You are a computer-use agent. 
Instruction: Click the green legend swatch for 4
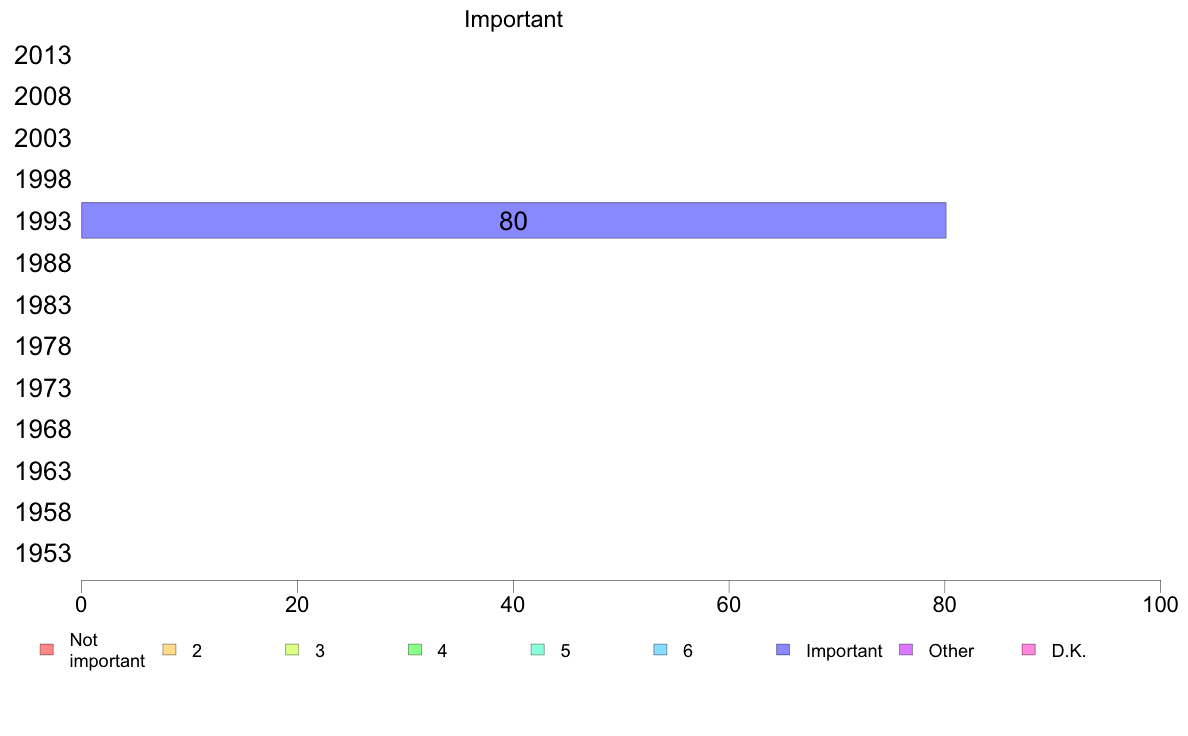click(x=415, y=650)
